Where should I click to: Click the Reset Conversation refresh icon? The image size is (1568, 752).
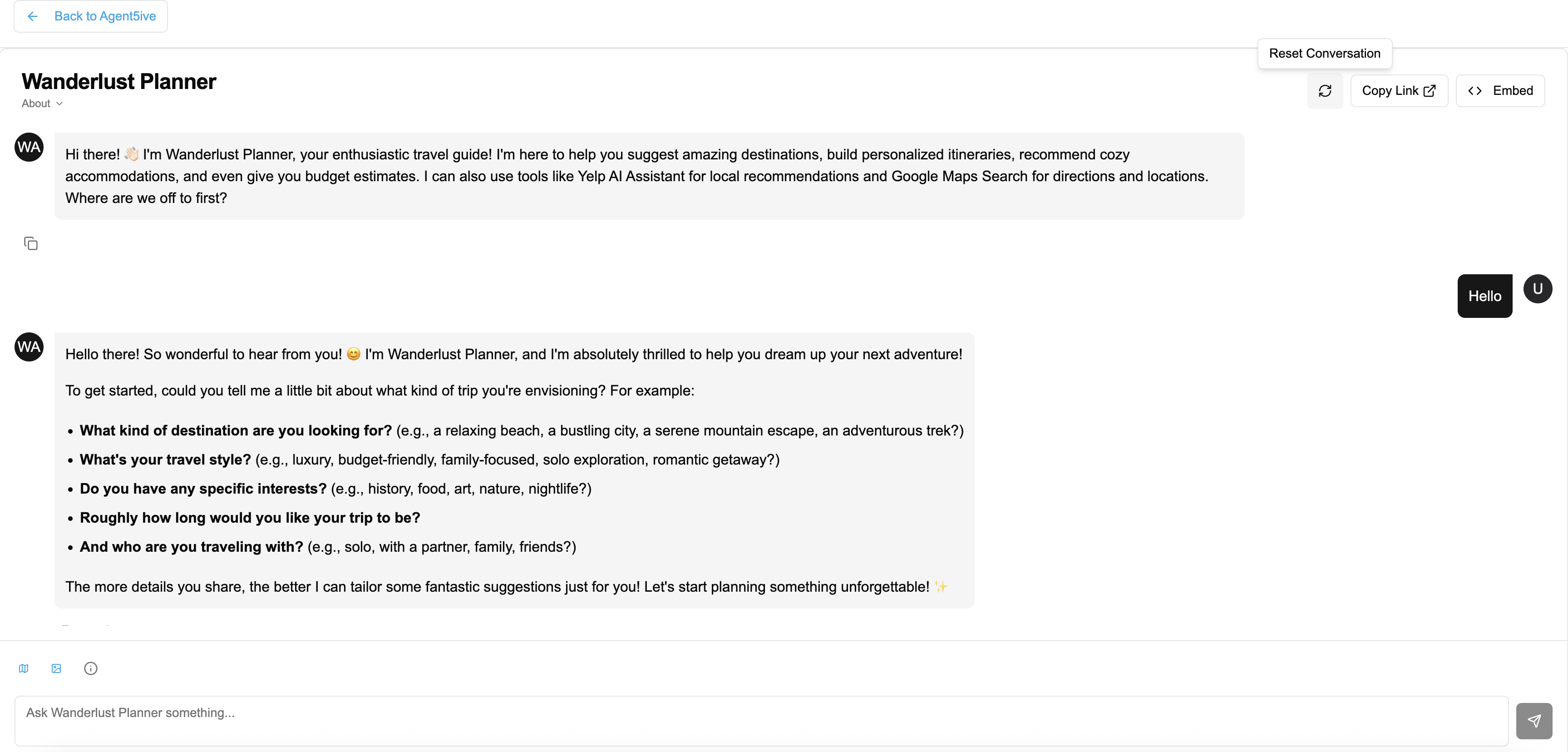pyautogui.click(x=1325, y=91)
